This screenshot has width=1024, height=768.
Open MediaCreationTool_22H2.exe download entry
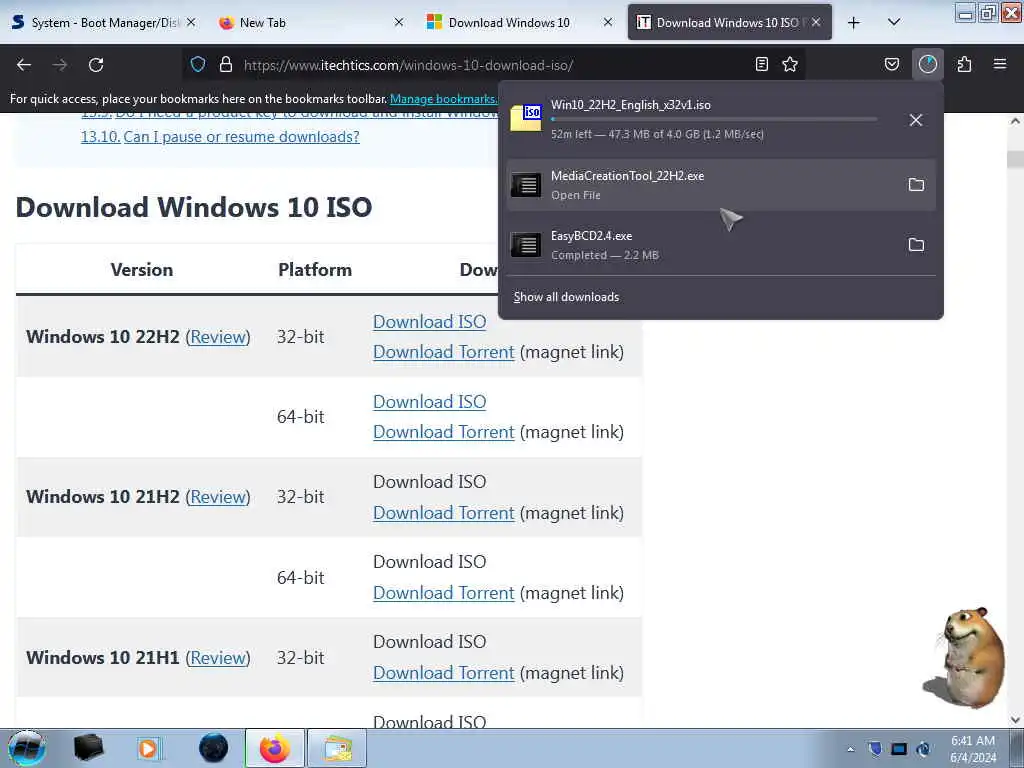[x=721, y=185]
